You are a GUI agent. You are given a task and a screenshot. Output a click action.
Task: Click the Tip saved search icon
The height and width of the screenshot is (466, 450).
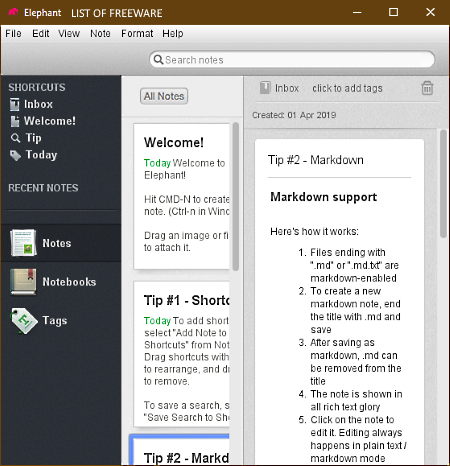(15, 138)
